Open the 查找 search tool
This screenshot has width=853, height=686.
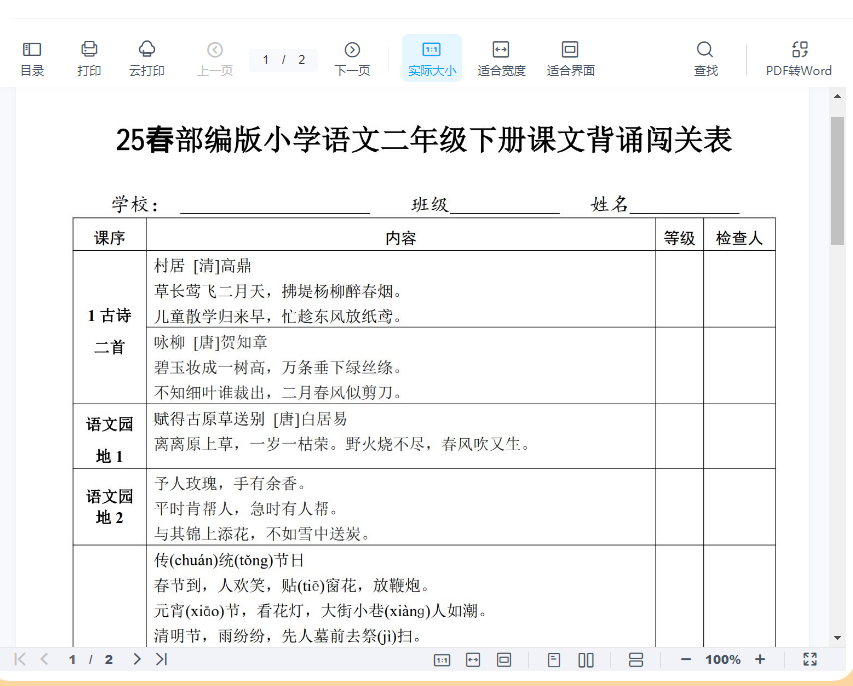(x=705, y=58)
